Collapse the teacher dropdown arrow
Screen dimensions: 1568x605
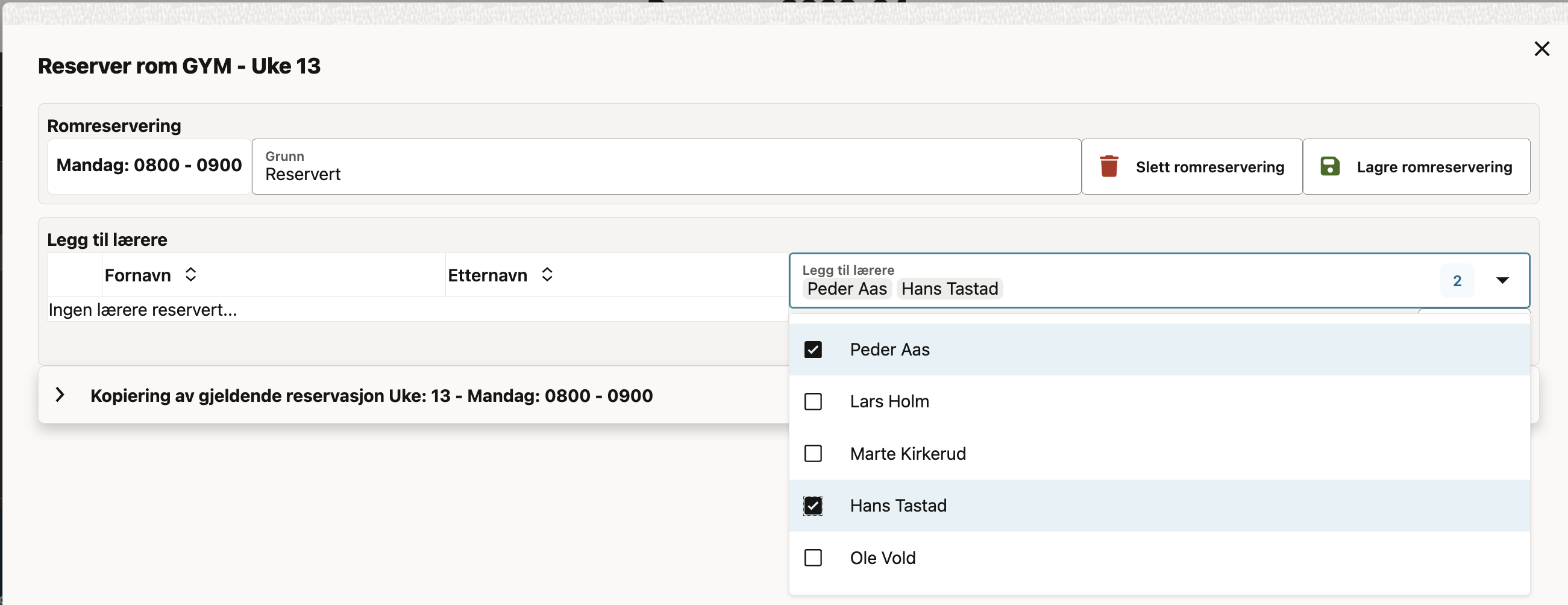[1502, 281]
